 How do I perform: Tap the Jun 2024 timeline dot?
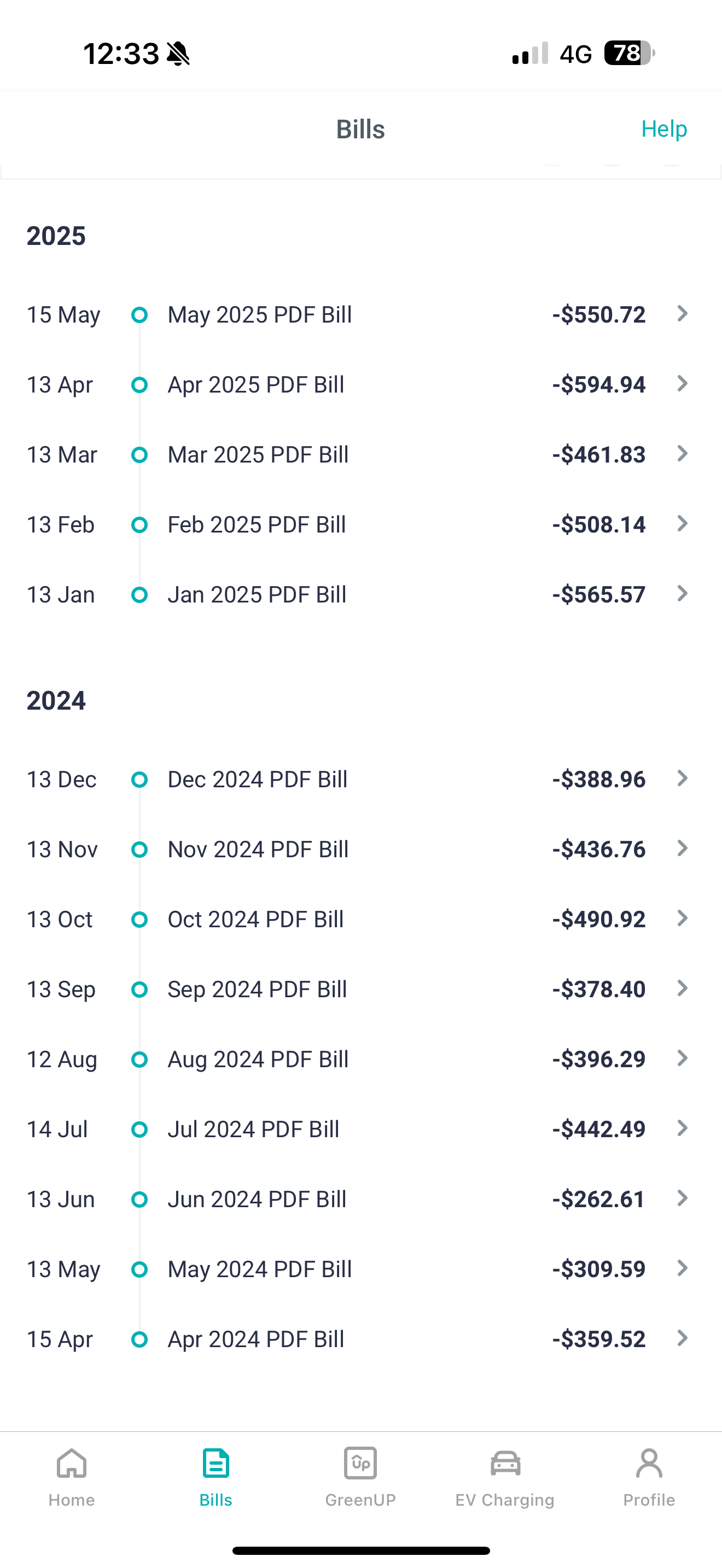139,1199
